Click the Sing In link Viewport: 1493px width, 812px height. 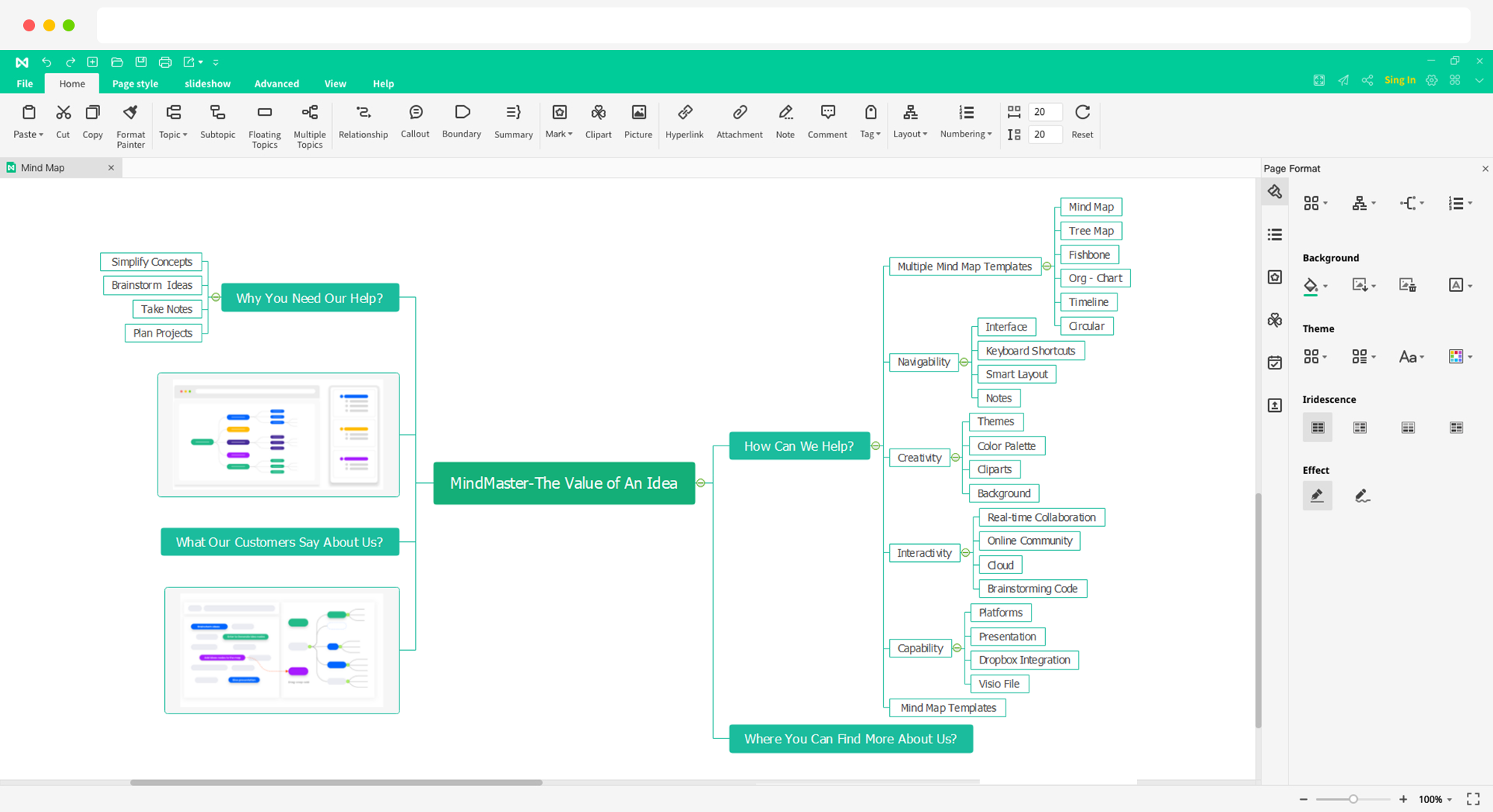click(1400, 80)
